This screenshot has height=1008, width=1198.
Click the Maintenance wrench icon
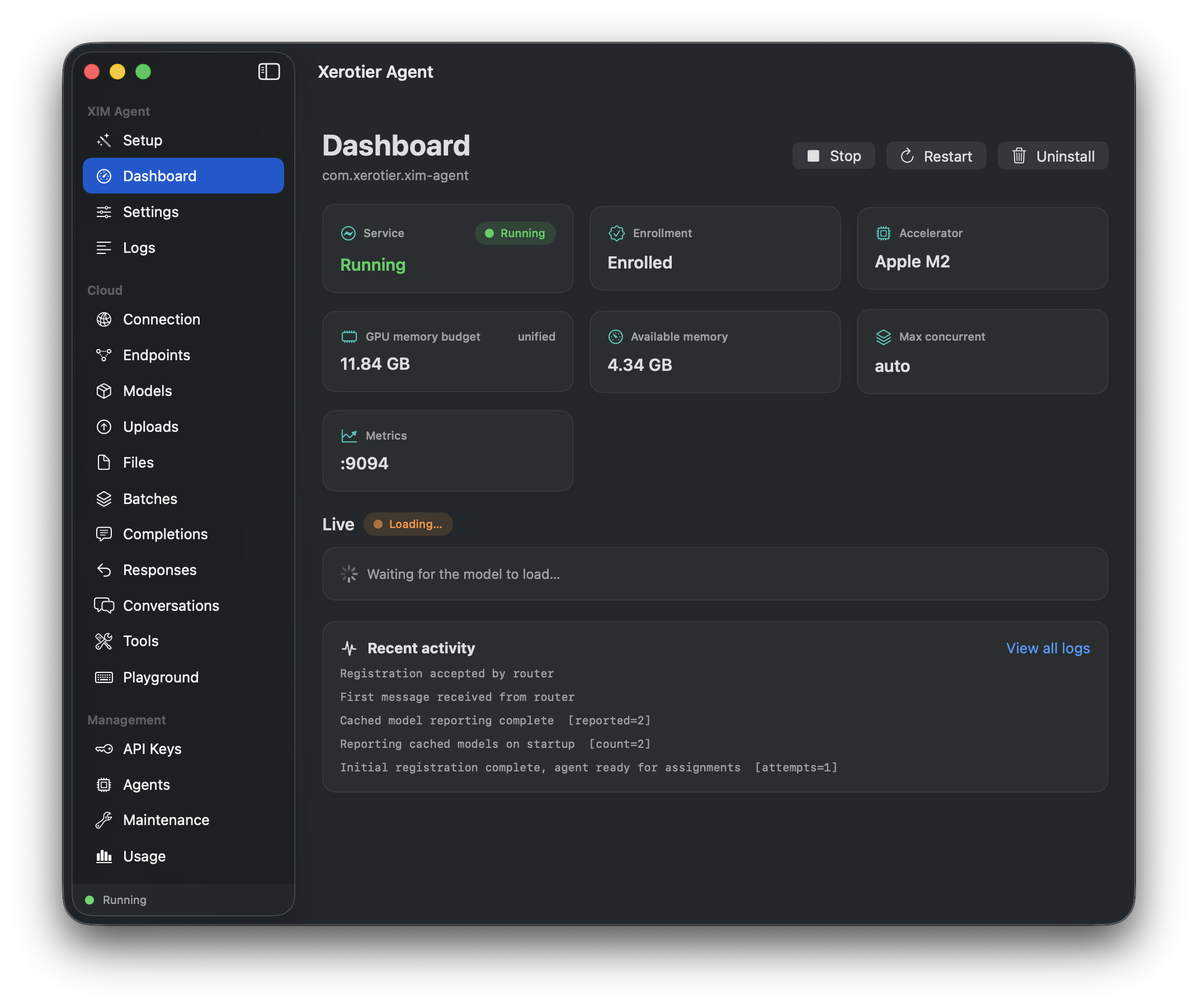click(x=103, y=820)
